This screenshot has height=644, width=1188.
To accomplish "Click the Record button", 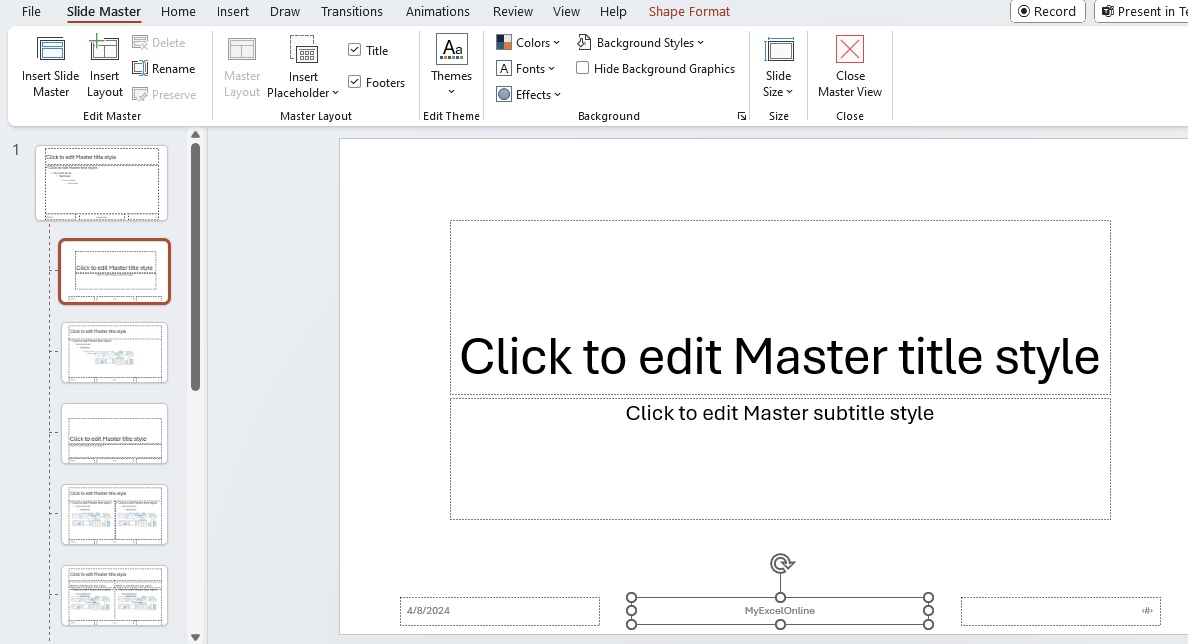I will click(x=1047, y=11).
